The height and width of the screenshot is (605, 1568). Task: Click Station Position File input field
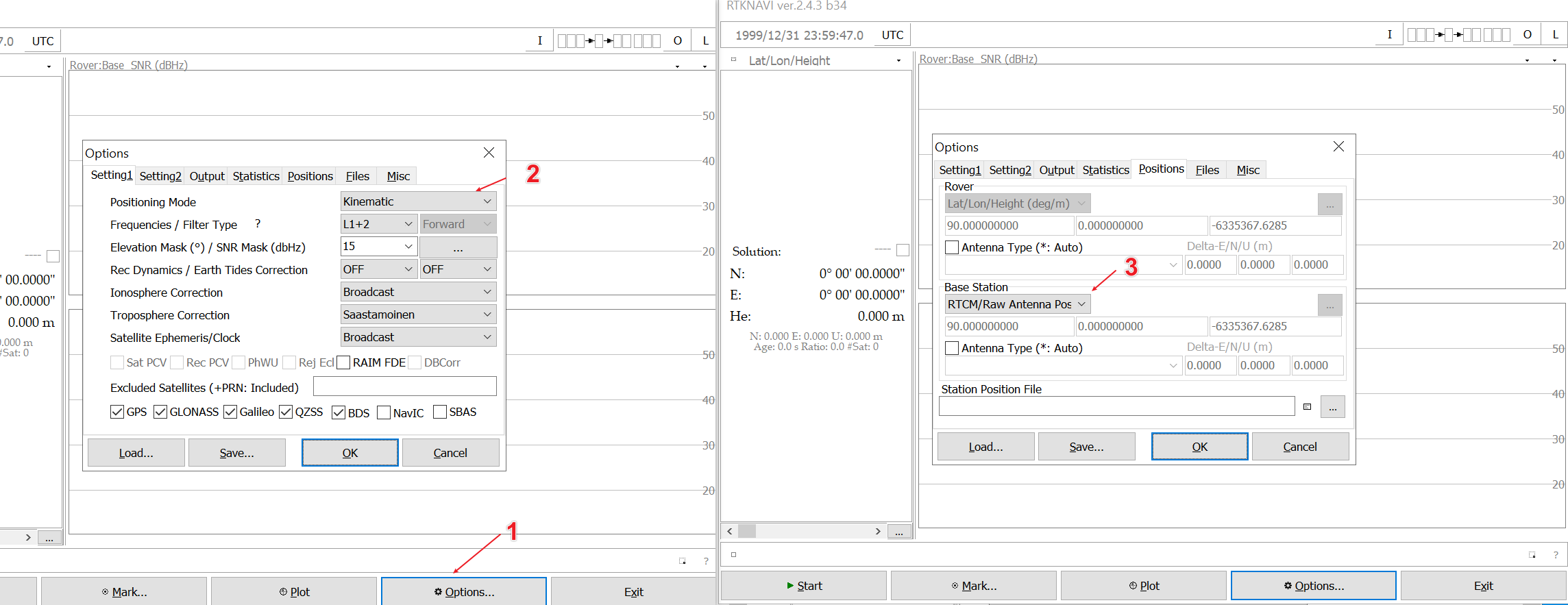1117,406
